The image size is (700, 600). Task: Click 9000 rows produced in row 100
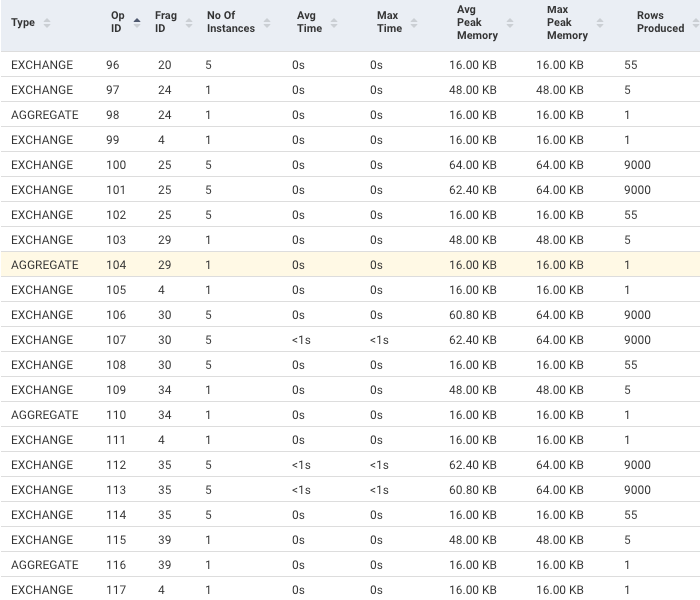pyautogui.click(x=637, y=165)
